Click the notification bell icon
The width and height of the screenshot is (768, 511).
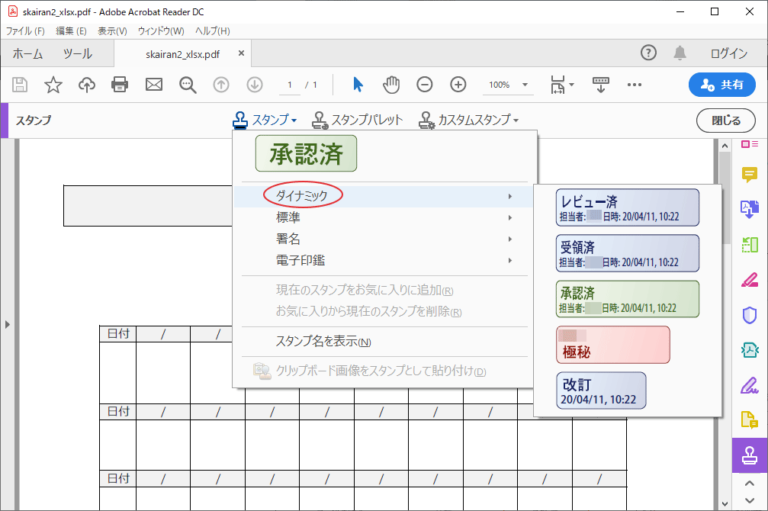coord(679,53)
